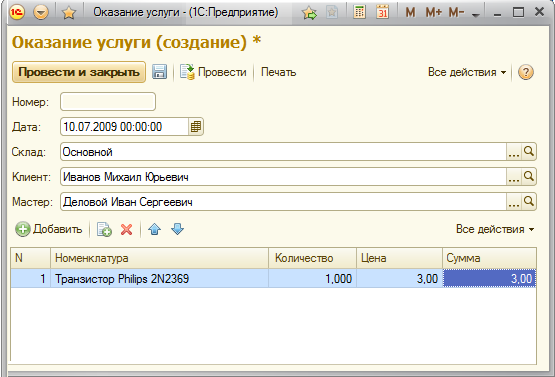Click the 'Номер' input field
Image resolution: width=555 pixels, height=377 pixels.
coord(108,102)
